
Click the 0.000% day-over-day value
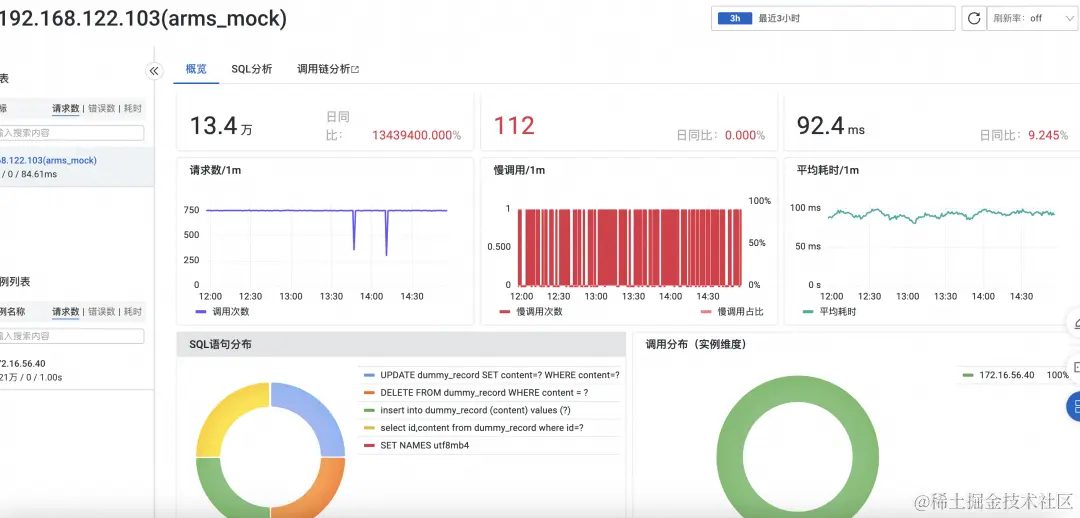point(745,136)
